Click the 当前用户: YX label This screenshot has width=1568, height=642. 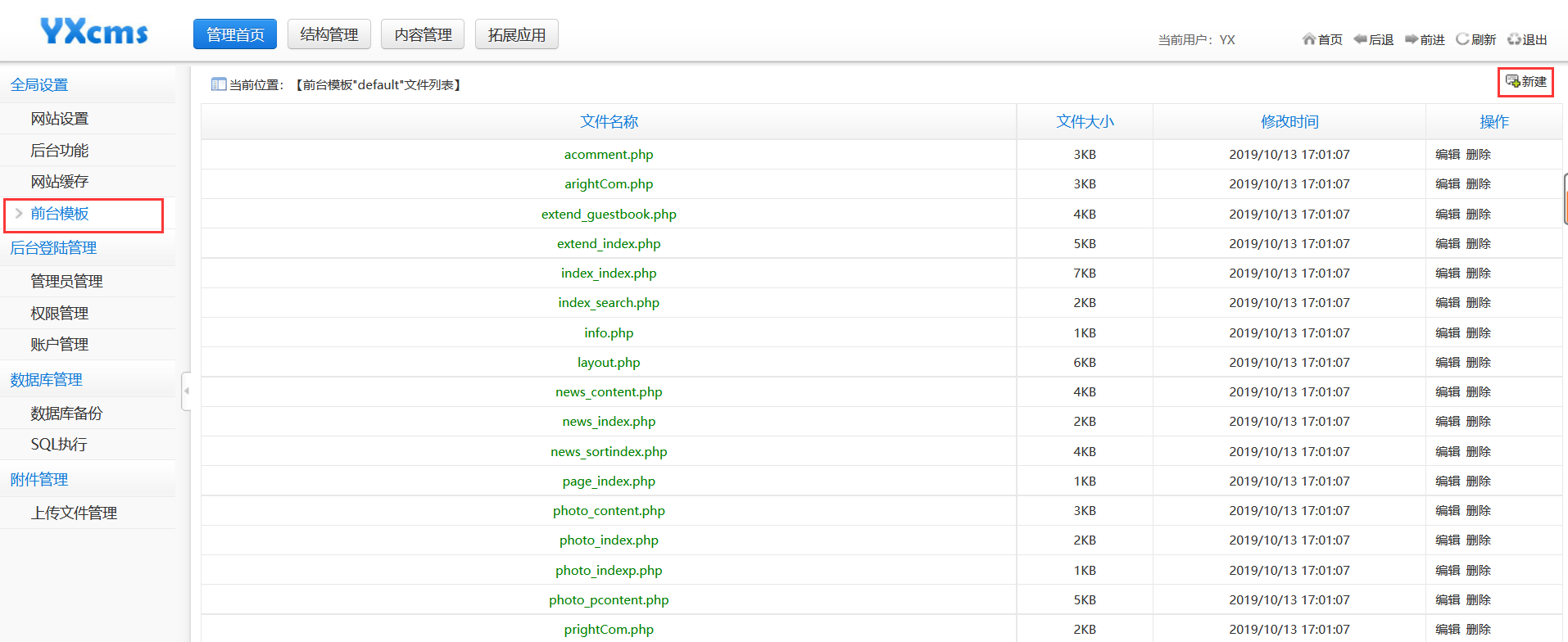pos(1196,39)
